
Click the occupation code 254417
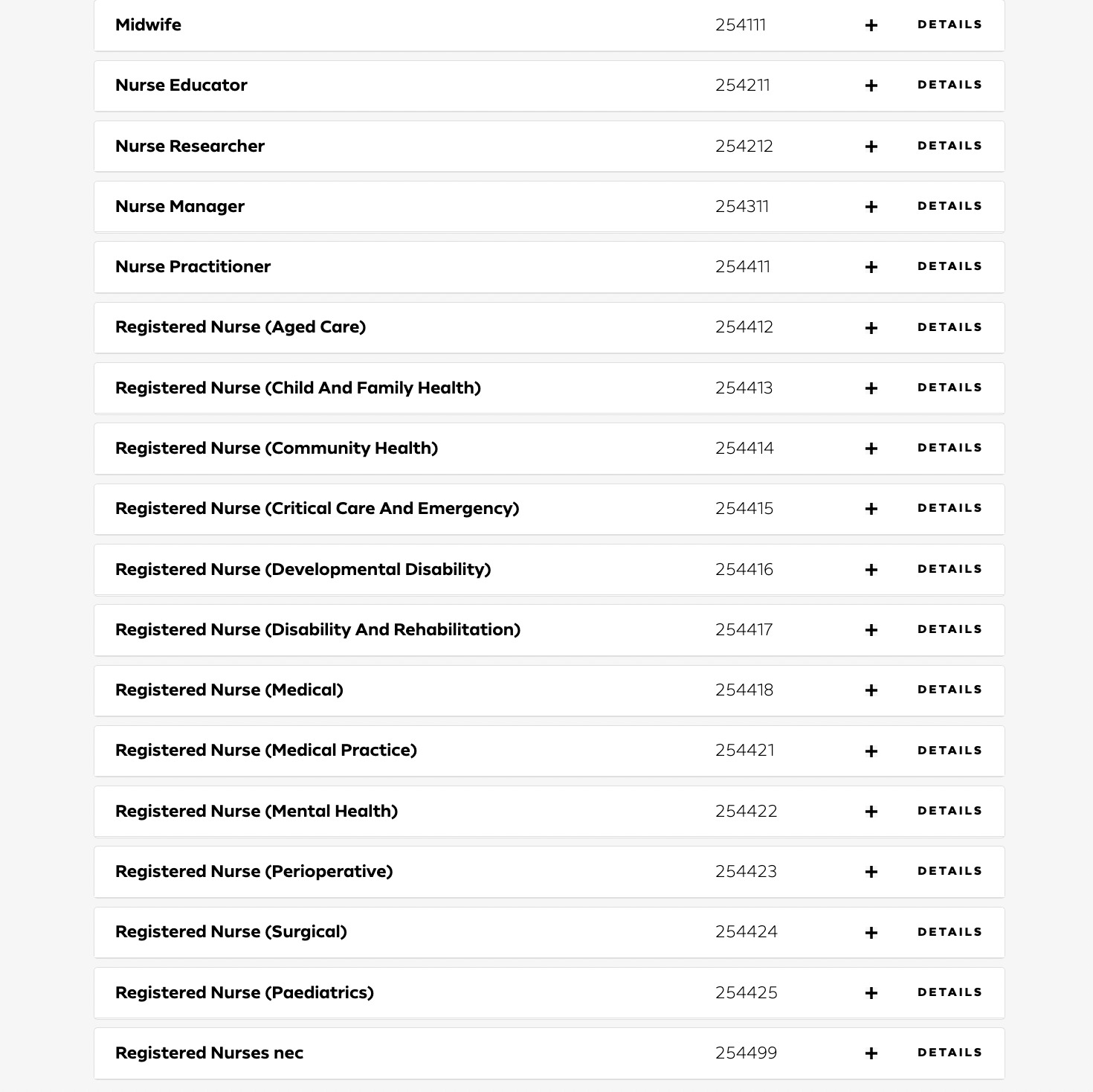(x=744, y=630)
